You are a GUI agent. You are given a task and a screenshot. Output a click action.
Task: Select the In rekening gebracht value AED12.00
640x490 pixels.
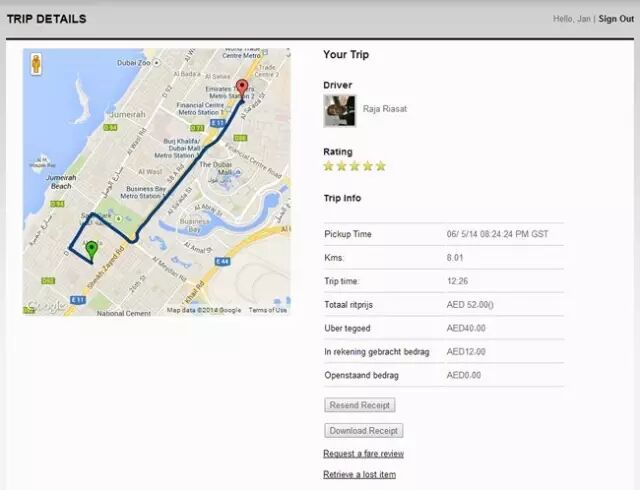pos(466,352)
